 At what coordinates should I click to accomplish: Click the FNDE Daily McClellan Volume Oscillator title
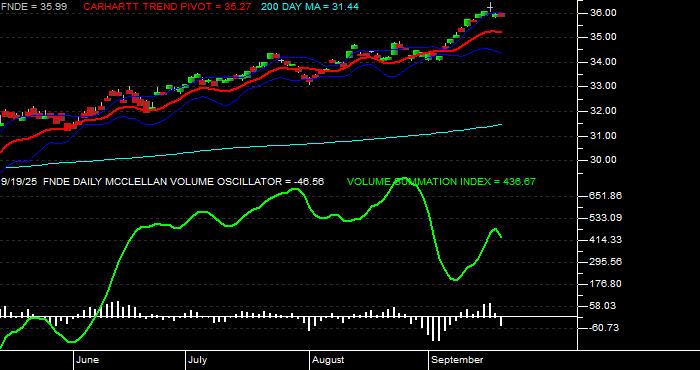(x=183, y=182)
